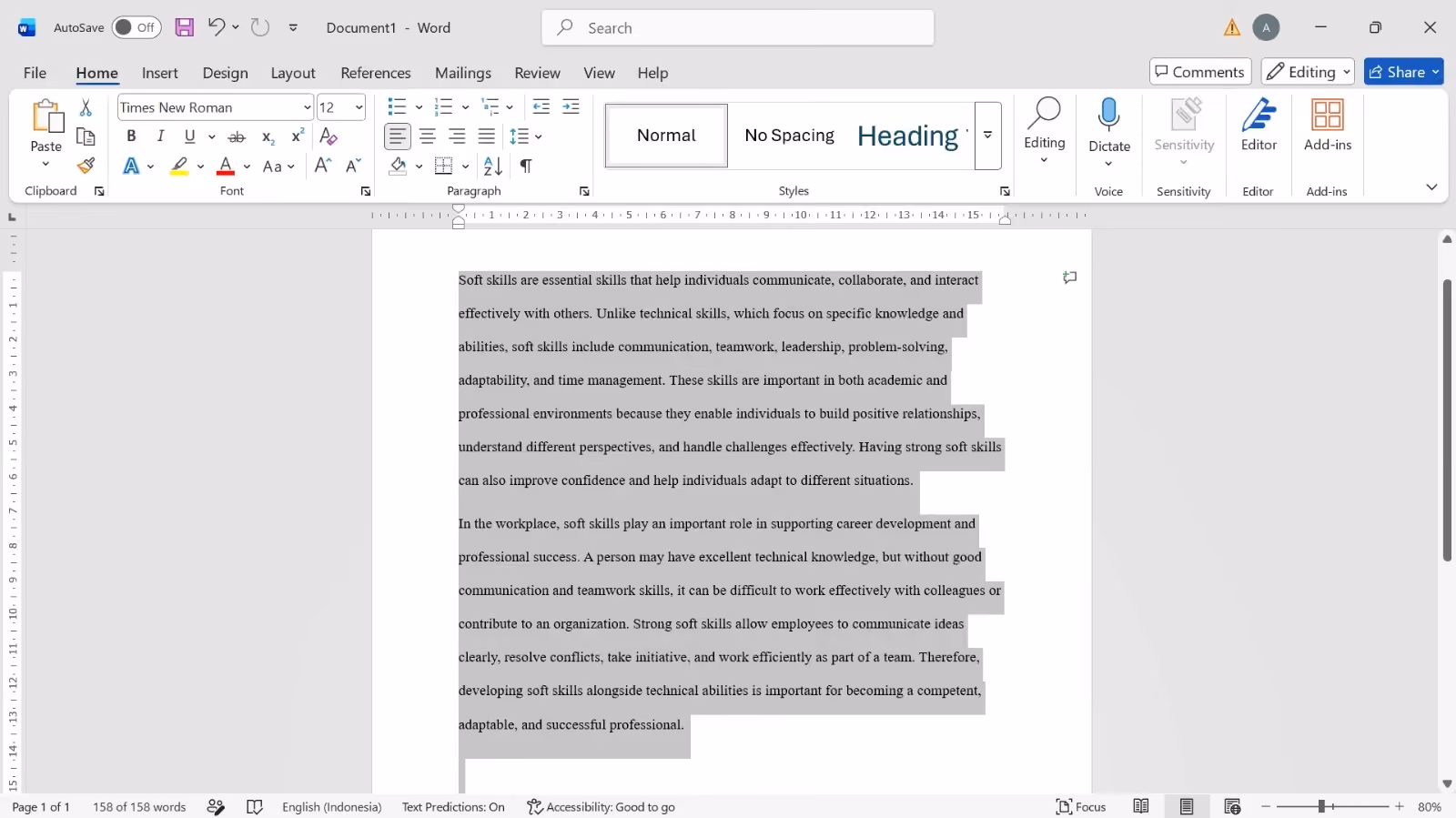Center align the selected text
This screenshot has height=818, width=1456.
pos(428,136)
